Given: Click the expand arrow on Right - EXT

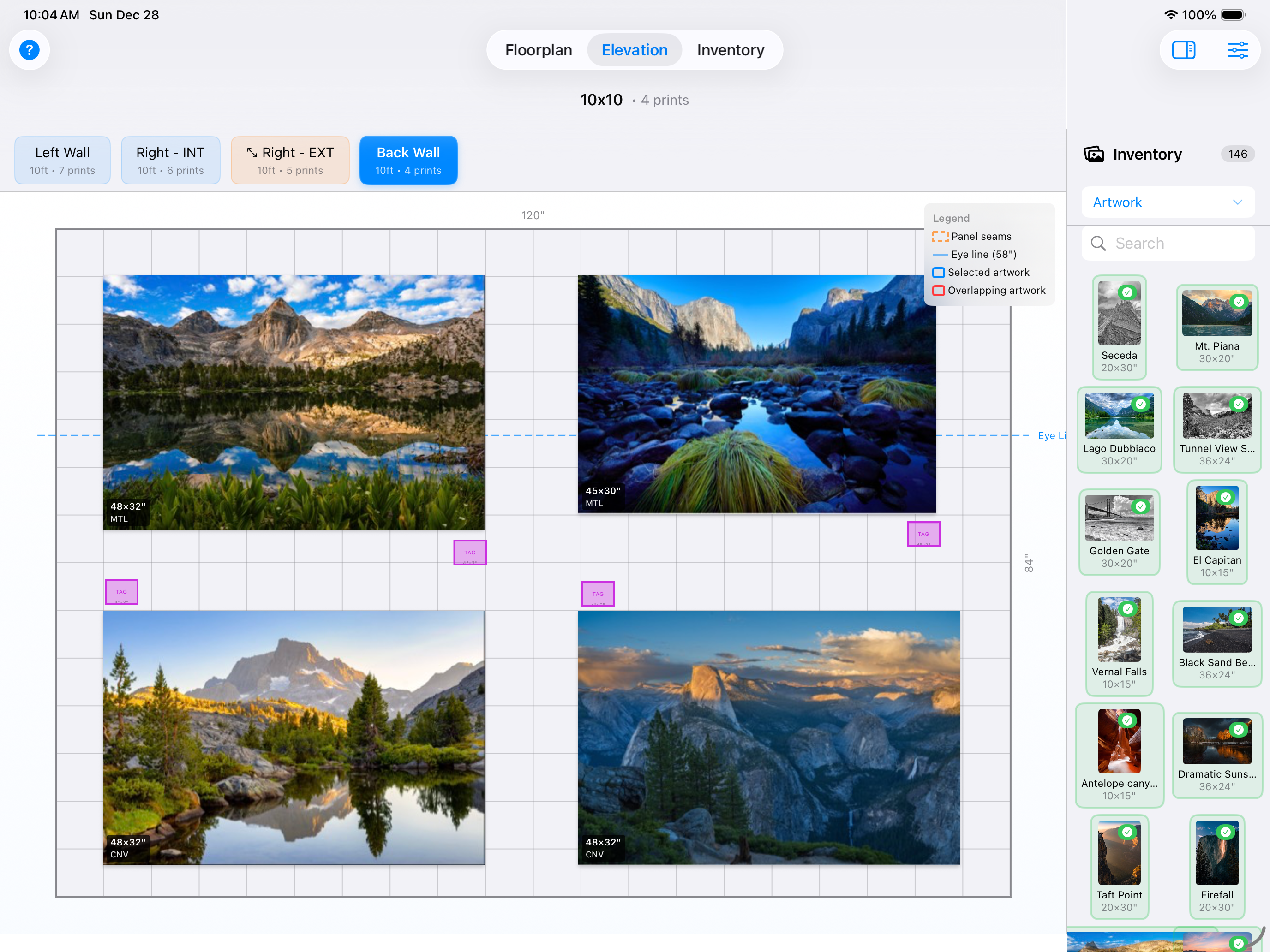Looking at the screenshot, I should pyautogui.click(x=252, y=152).
